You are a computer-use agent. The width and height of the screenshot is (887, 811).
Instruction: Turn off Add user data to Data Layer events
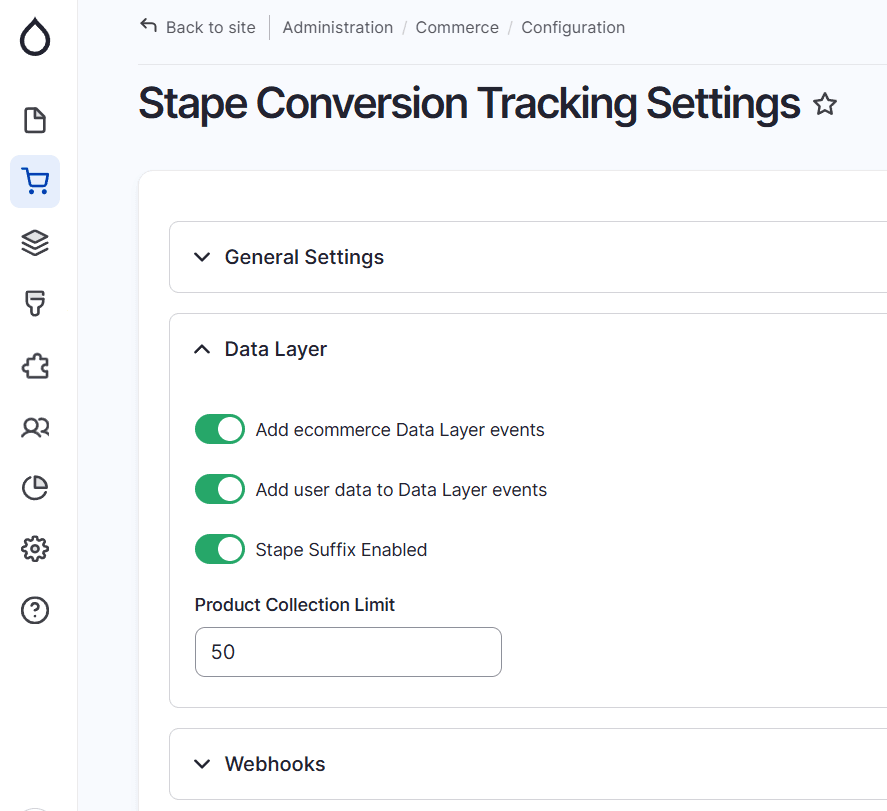(x=219, y=489)
